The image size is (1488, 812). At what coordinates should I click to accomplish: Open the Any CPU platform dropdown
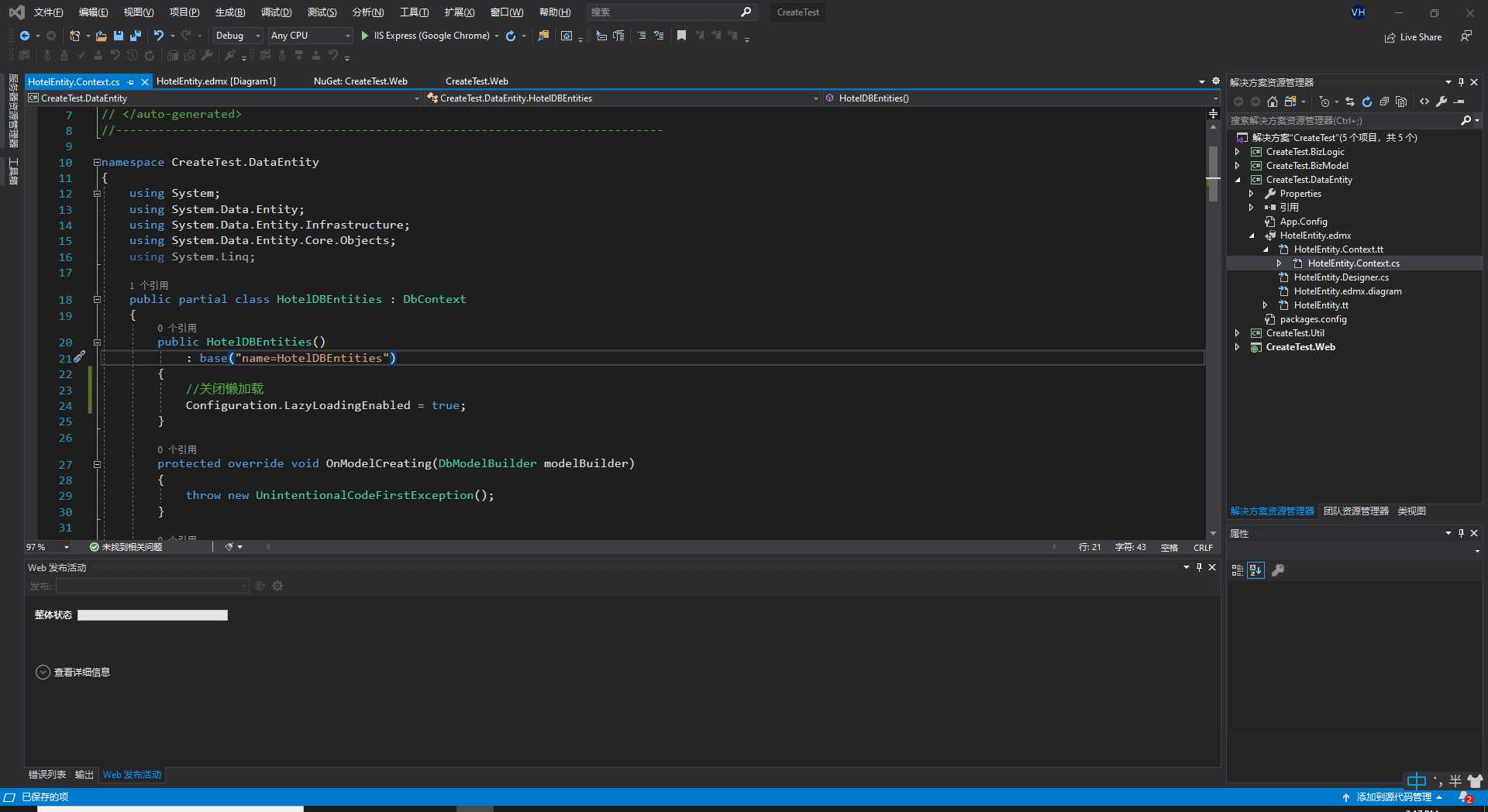[310, 36]
